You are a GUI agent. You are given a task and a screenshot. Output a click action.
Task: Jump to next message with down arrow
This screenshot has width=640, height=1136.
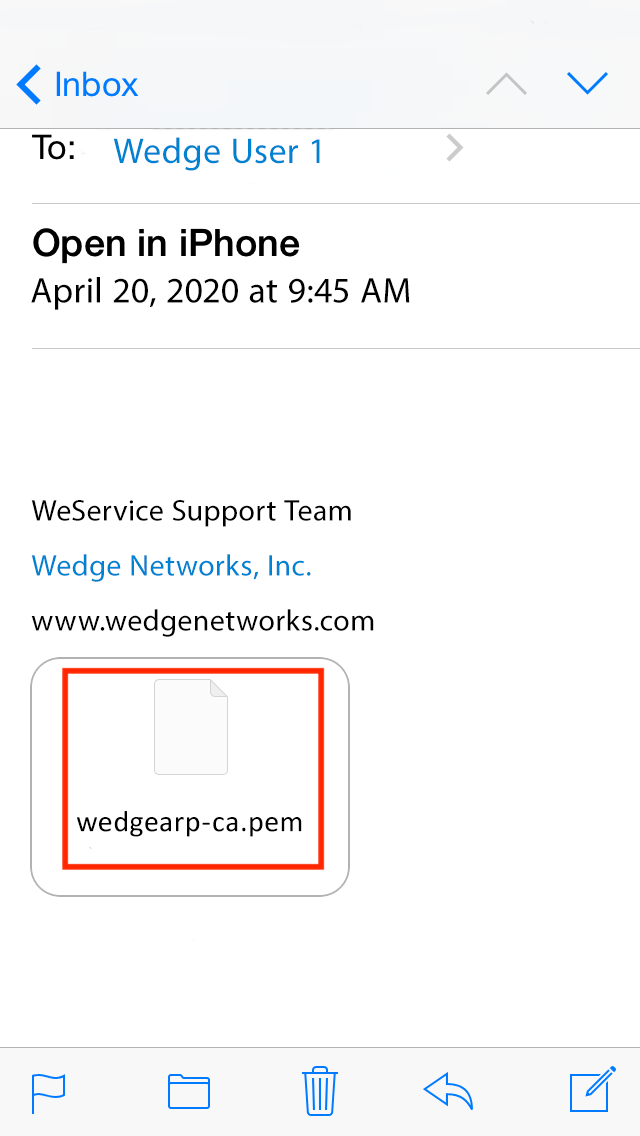[x=587, y=84]
